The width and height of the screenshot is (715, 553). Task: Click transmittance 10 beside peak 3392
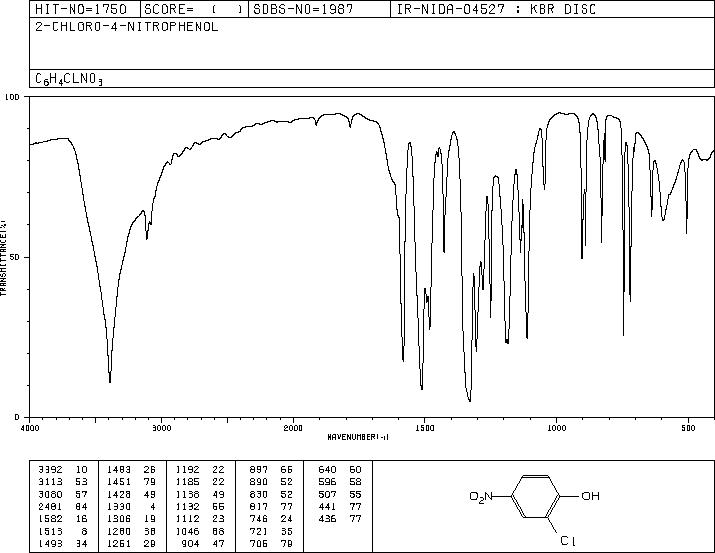[x=81, y=470]
